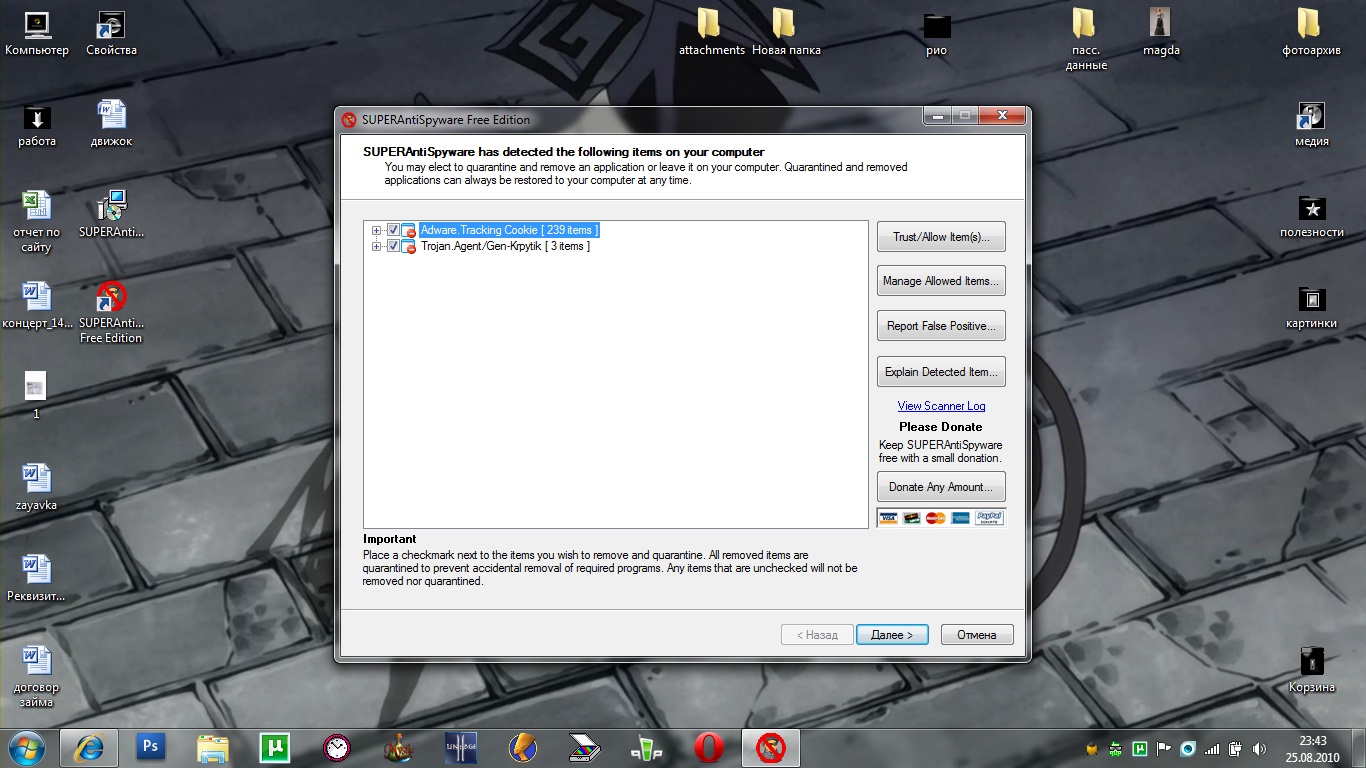Open Photoshop from the taskbar
This screenshot has width=1366, height=768.
coord(151,747)
